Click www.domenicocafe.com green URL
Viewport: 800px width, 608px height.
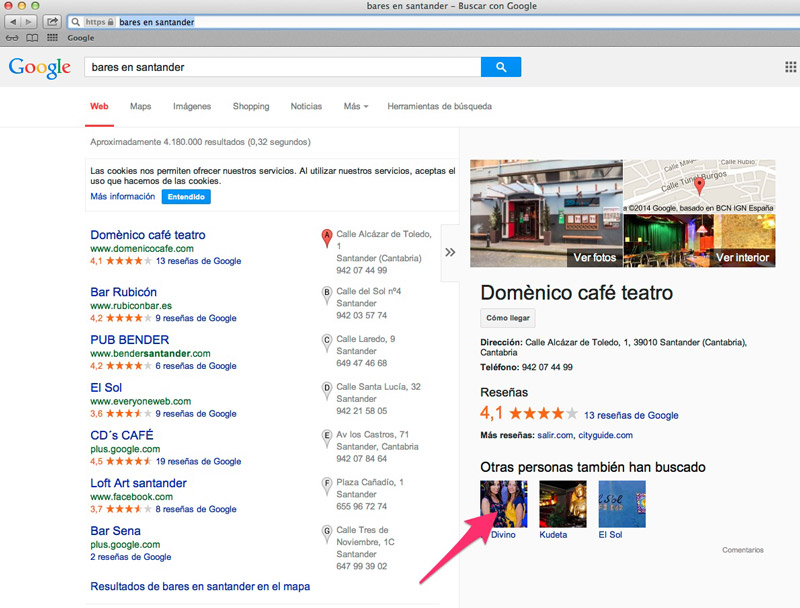pyautogui.click(x=142, y=248)
